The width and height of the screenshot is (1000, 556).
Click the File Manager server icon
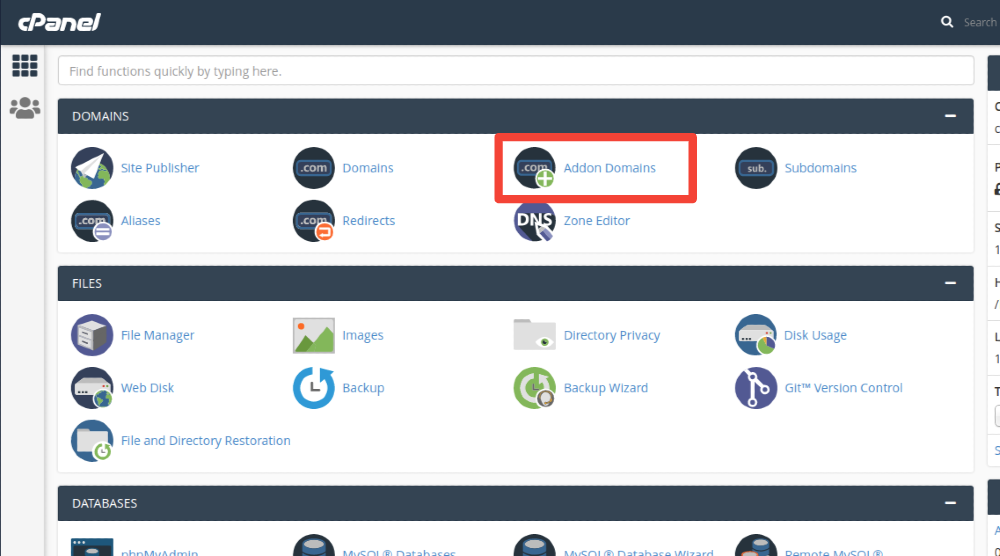click(92, 335)
